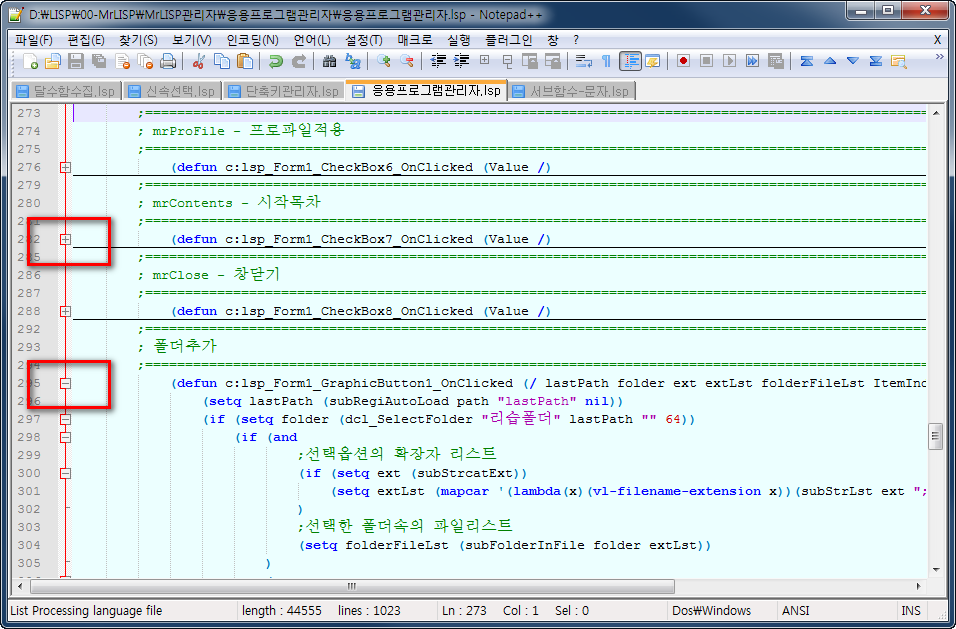Click the horizontal scrollbar right arrow
Image resolution: width=956 pixels, height=629 pixels.
[x=917, y=586]
